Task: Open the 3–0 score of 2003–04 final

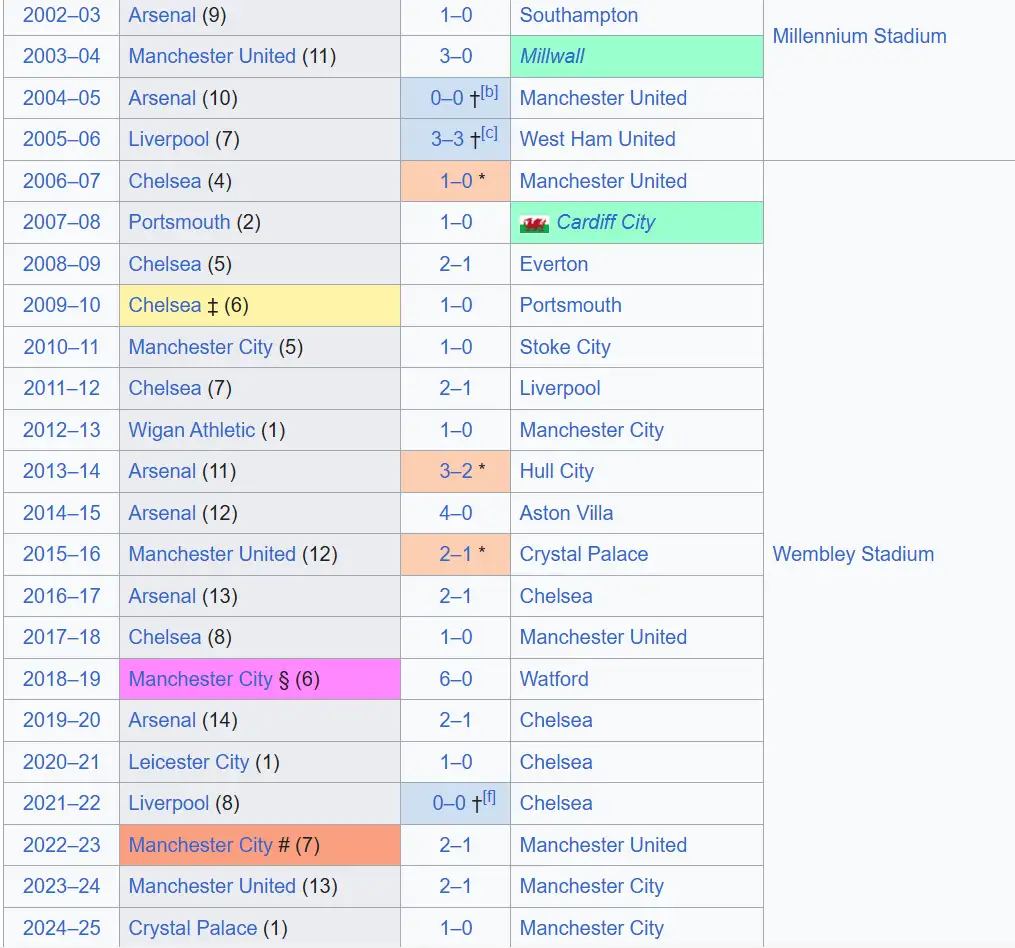Action: click(455, 56)
